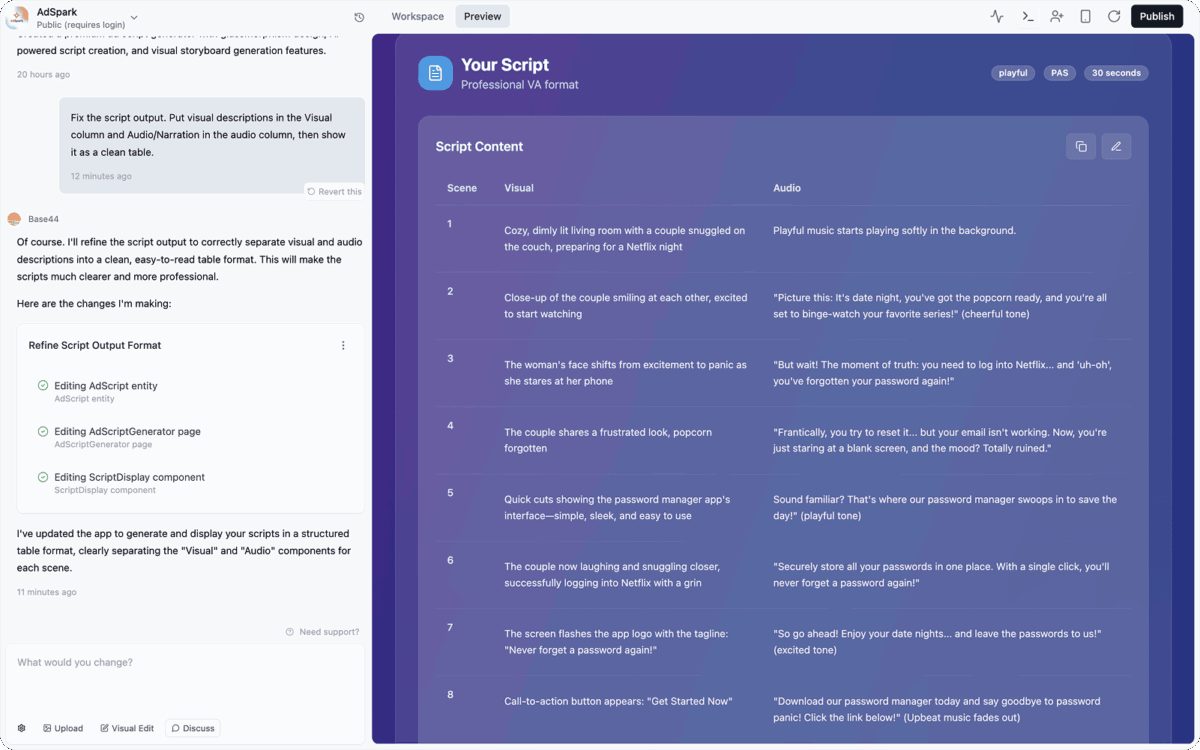Select scene 4 audio 'Frantically, you try to reset it'
Screen dimensions: 1200x750
point(940,440)
